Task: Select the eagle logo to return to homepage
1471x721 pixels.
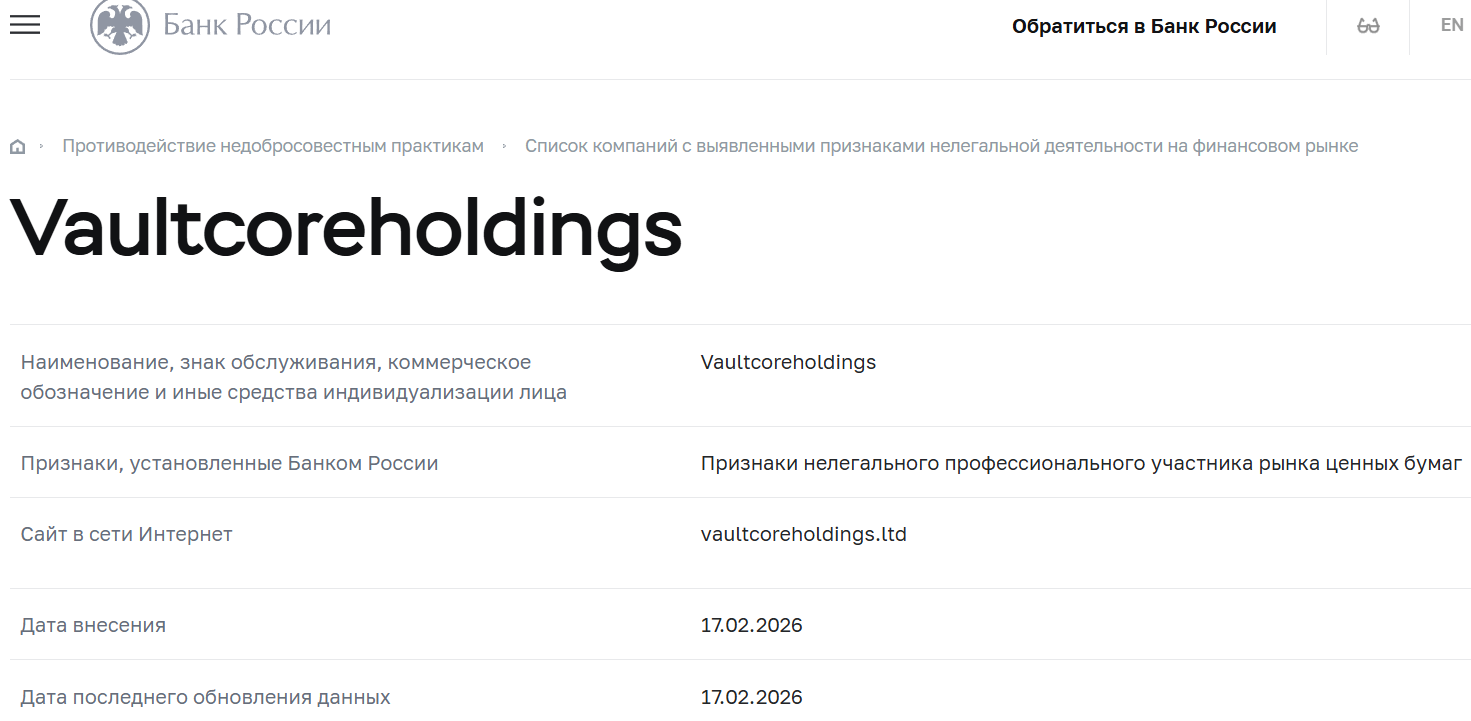Action: point(120,24)
